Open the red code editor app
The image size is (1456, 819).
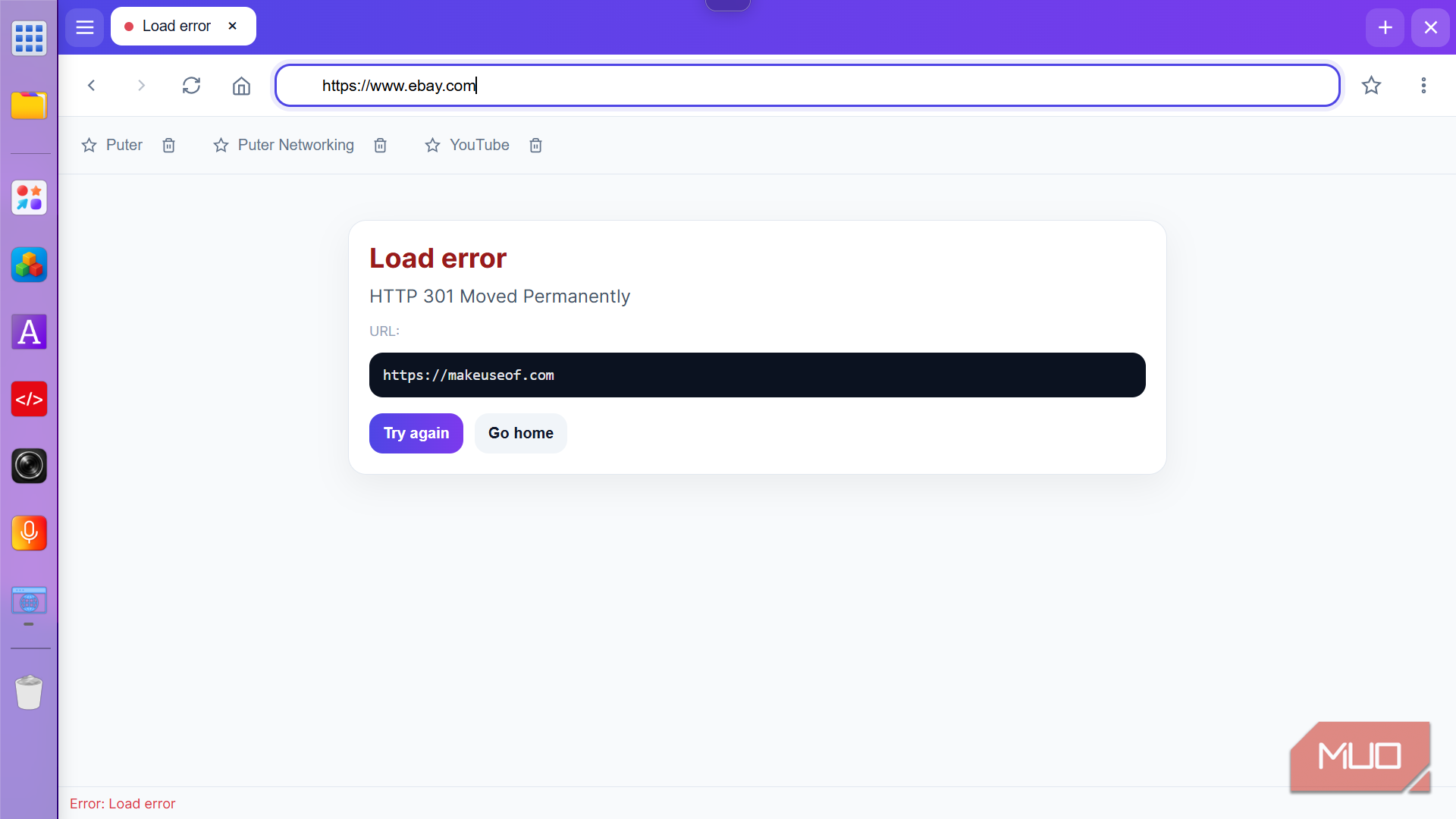coord(29,399)
